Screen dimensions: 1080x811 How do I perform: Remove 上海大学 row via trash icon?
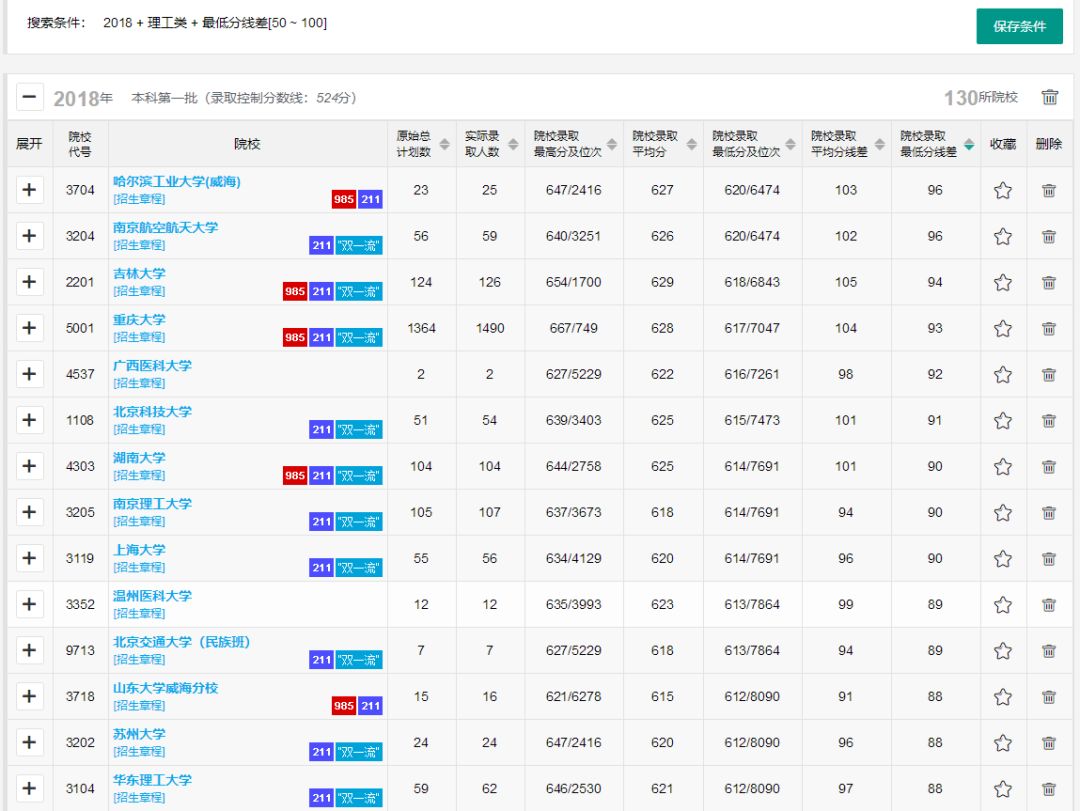click(1049, 559)
